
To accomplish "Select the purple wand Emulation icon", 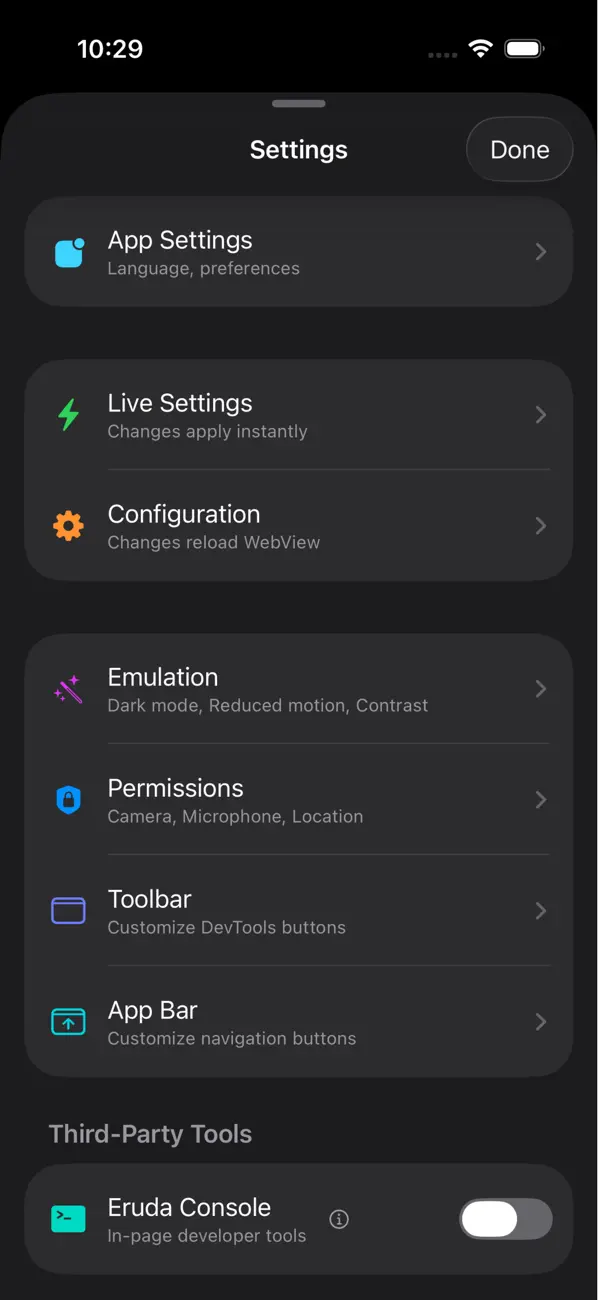I will [x=68, y=688].
